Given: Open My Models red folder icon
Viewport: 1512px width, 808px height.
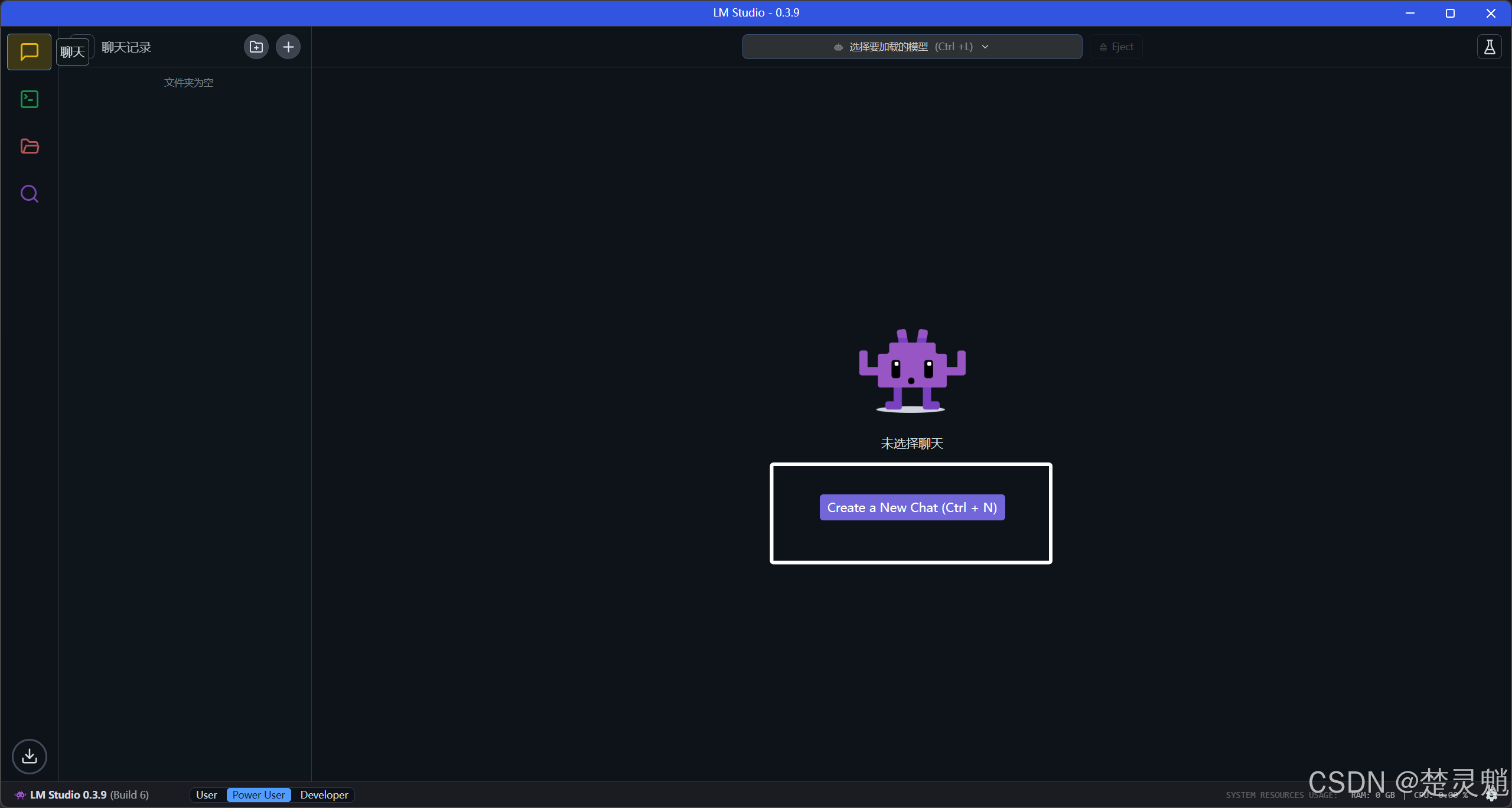Looking at the screenshot, I should [x=29, y=146].
